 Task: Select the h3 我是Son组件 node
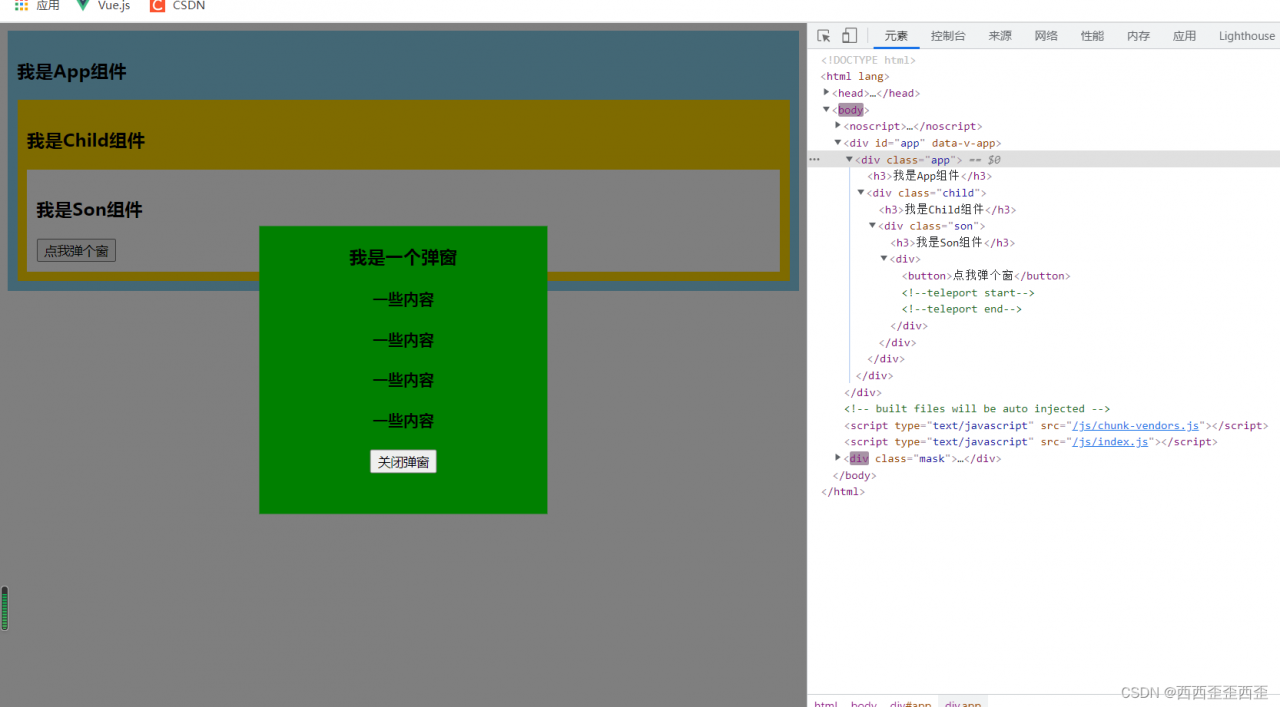click(953, 242)
